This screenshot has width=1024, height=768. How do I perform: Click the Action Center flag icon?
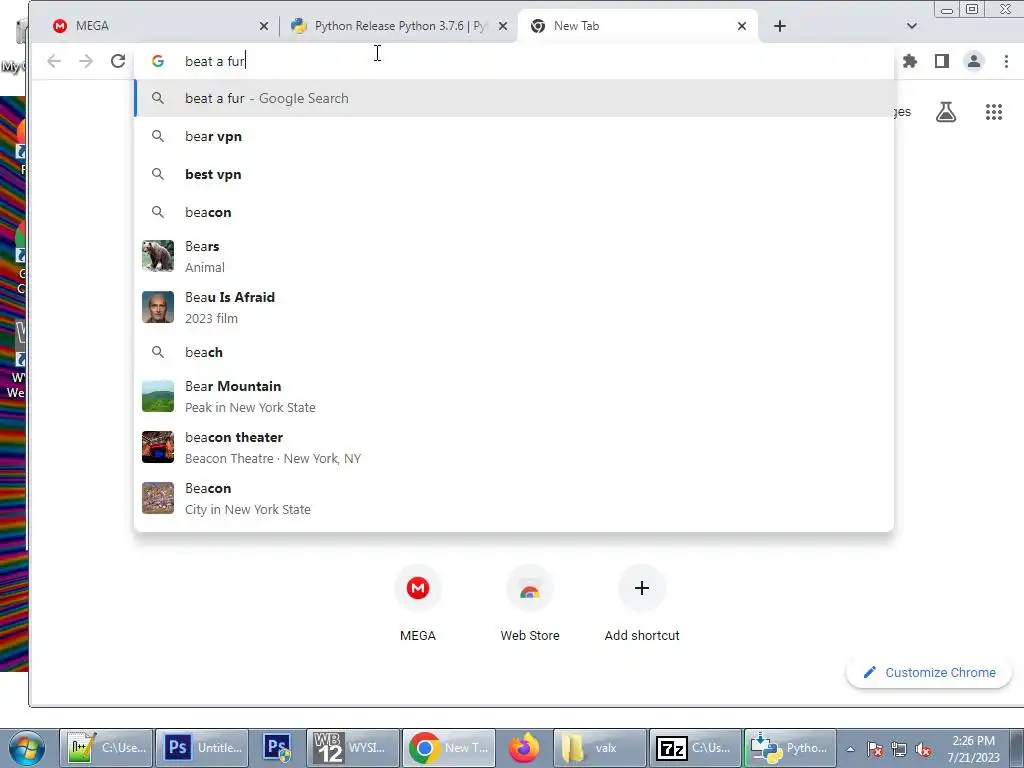pyautogui.click(x=875, y=750)
